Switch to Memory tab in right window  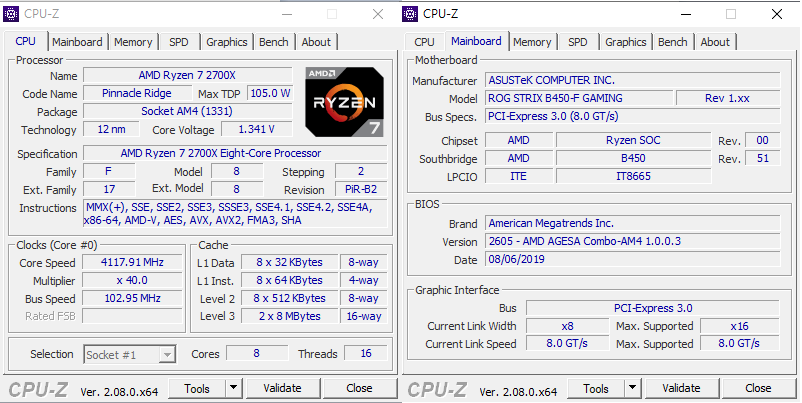click(x=532, y=42)
